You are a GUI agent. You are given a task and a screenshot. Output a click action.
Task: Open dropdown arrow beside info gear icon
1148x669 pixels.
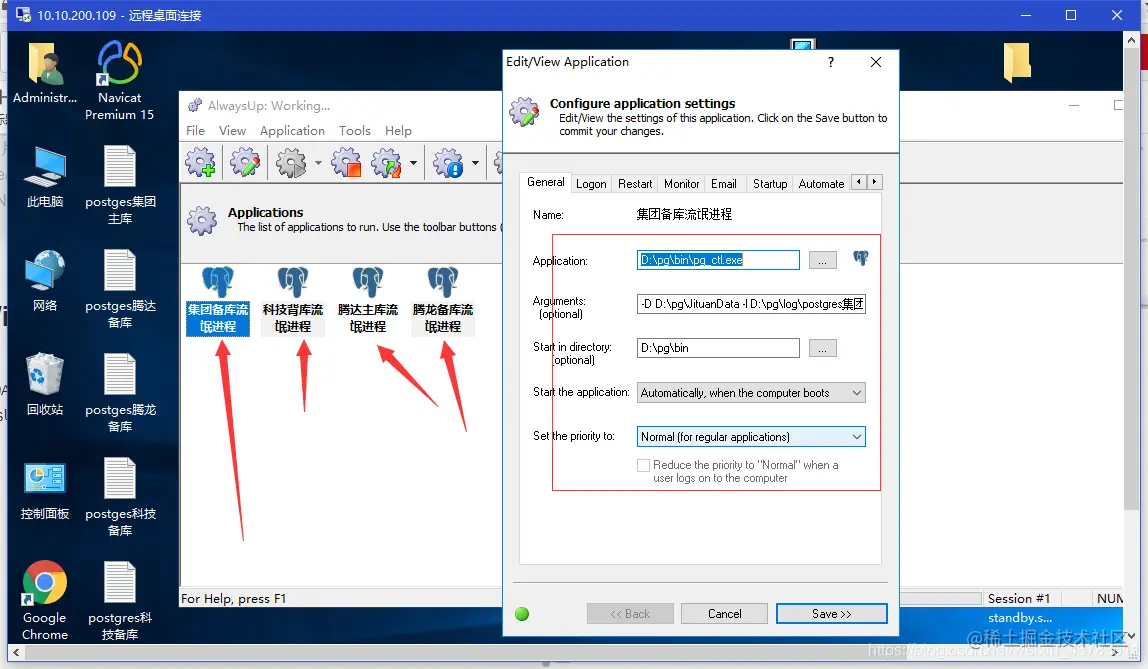[475, 163]
